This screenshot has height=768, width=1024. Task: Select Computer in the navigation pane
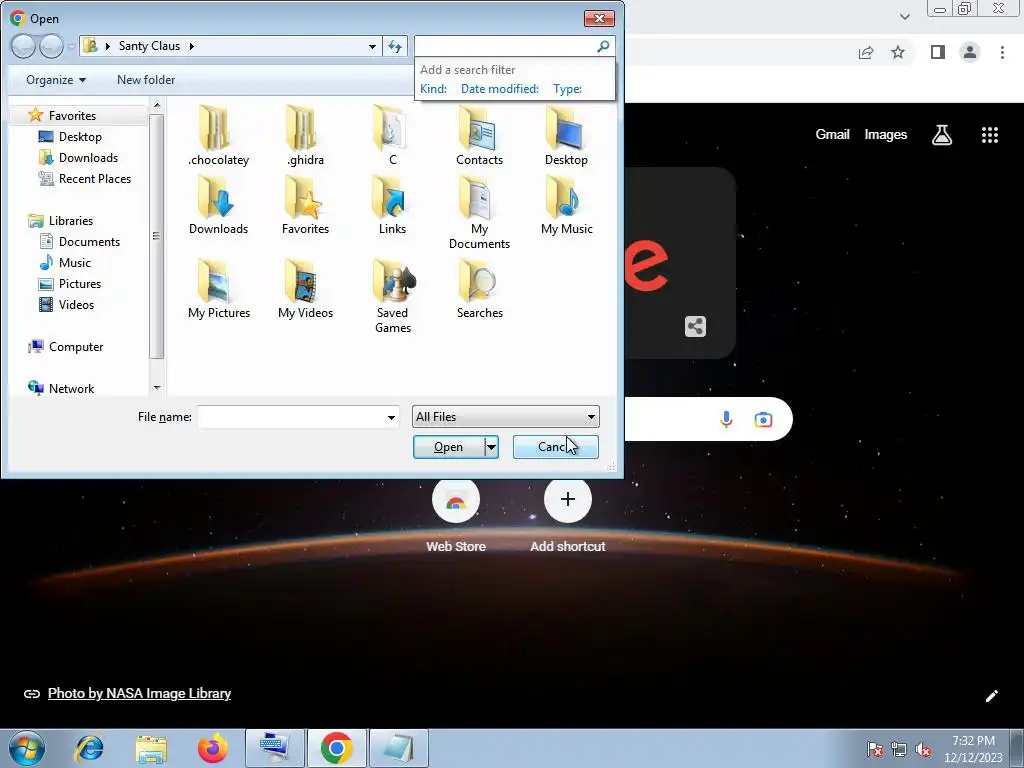(76, 347)
